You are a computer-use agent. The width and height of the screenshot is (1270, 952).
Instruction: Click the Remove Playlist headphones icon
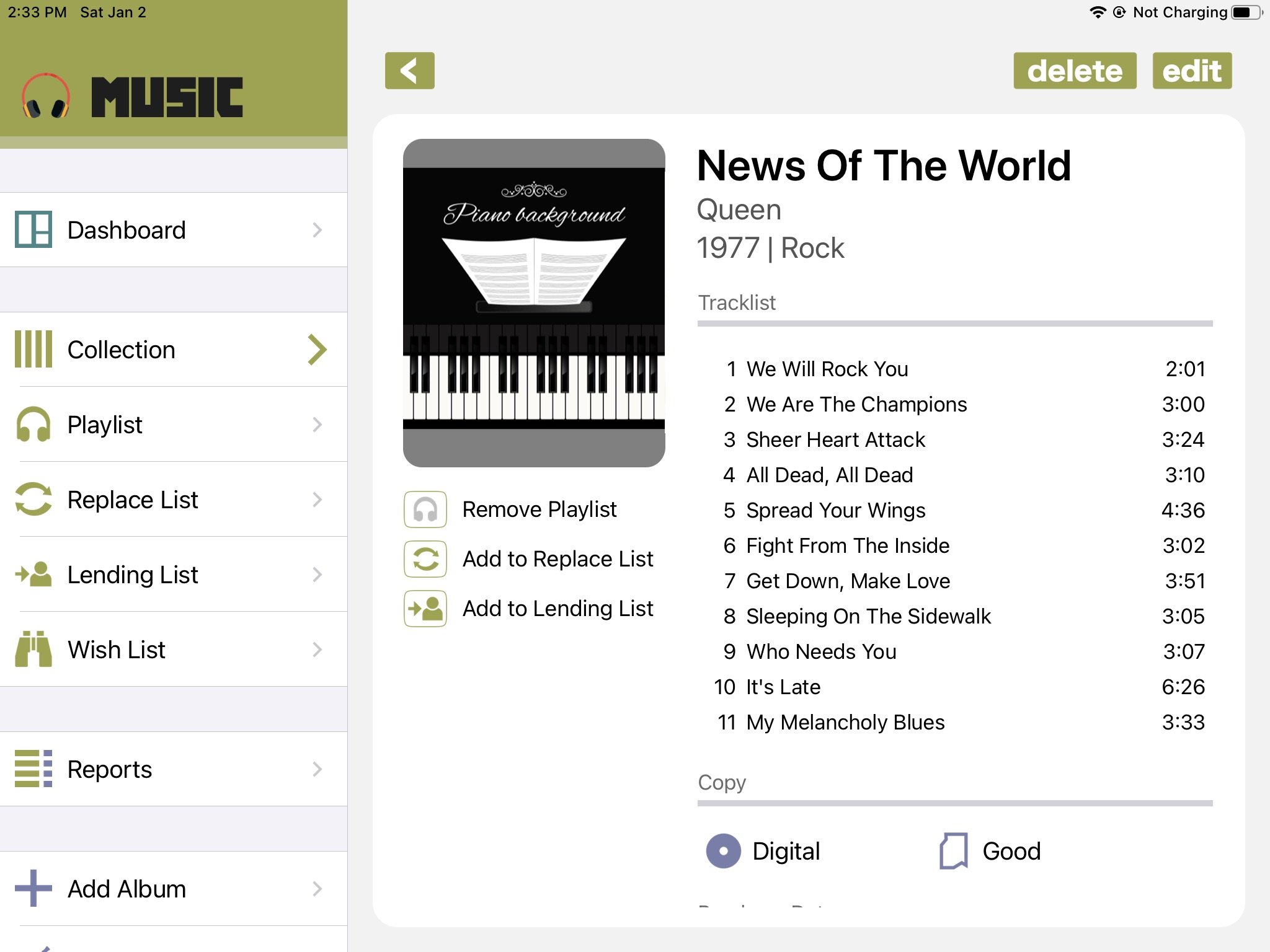click(x=425, y=509)
